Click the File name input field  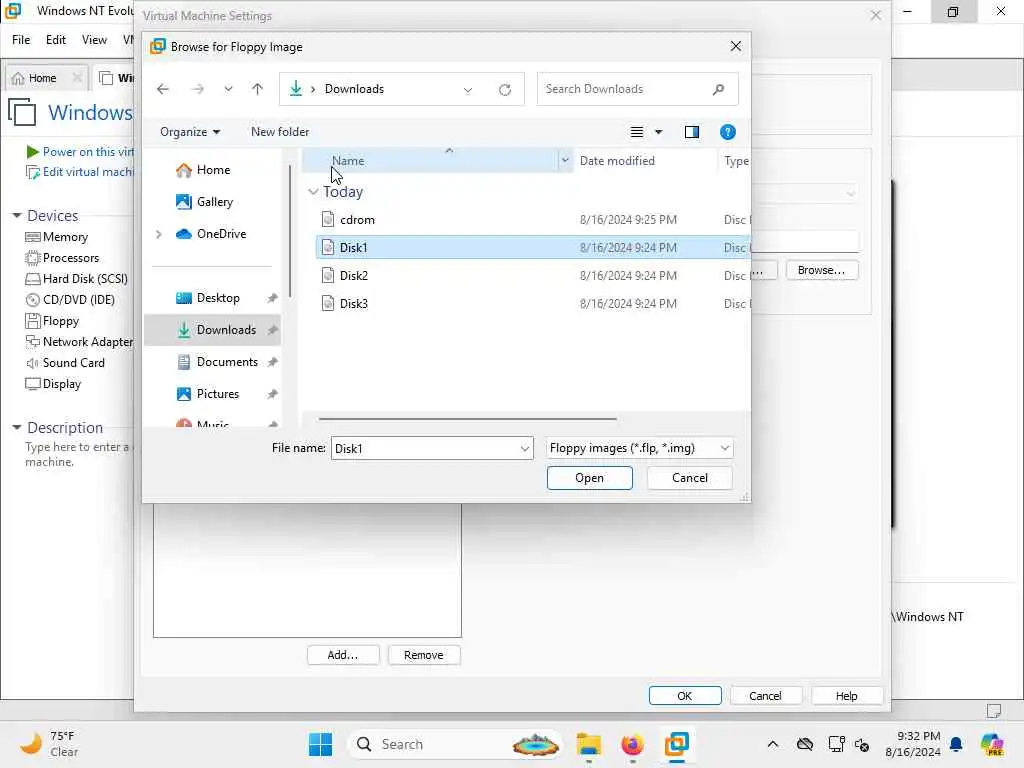click(424, 449)
